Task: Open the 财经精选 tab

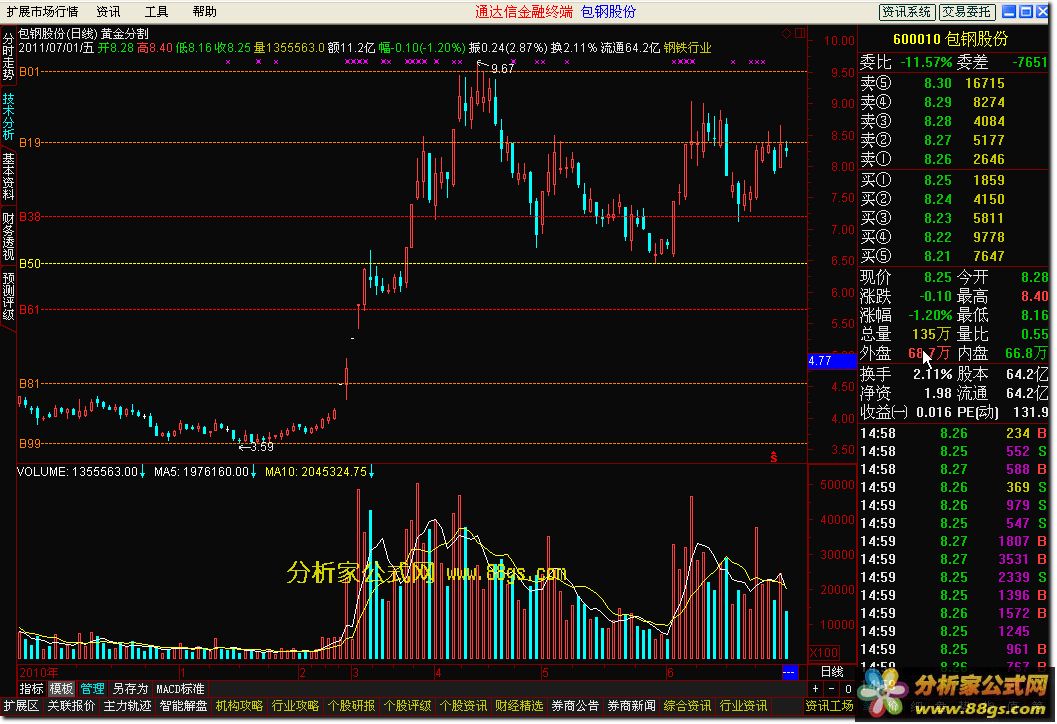Action: [518, 706]
